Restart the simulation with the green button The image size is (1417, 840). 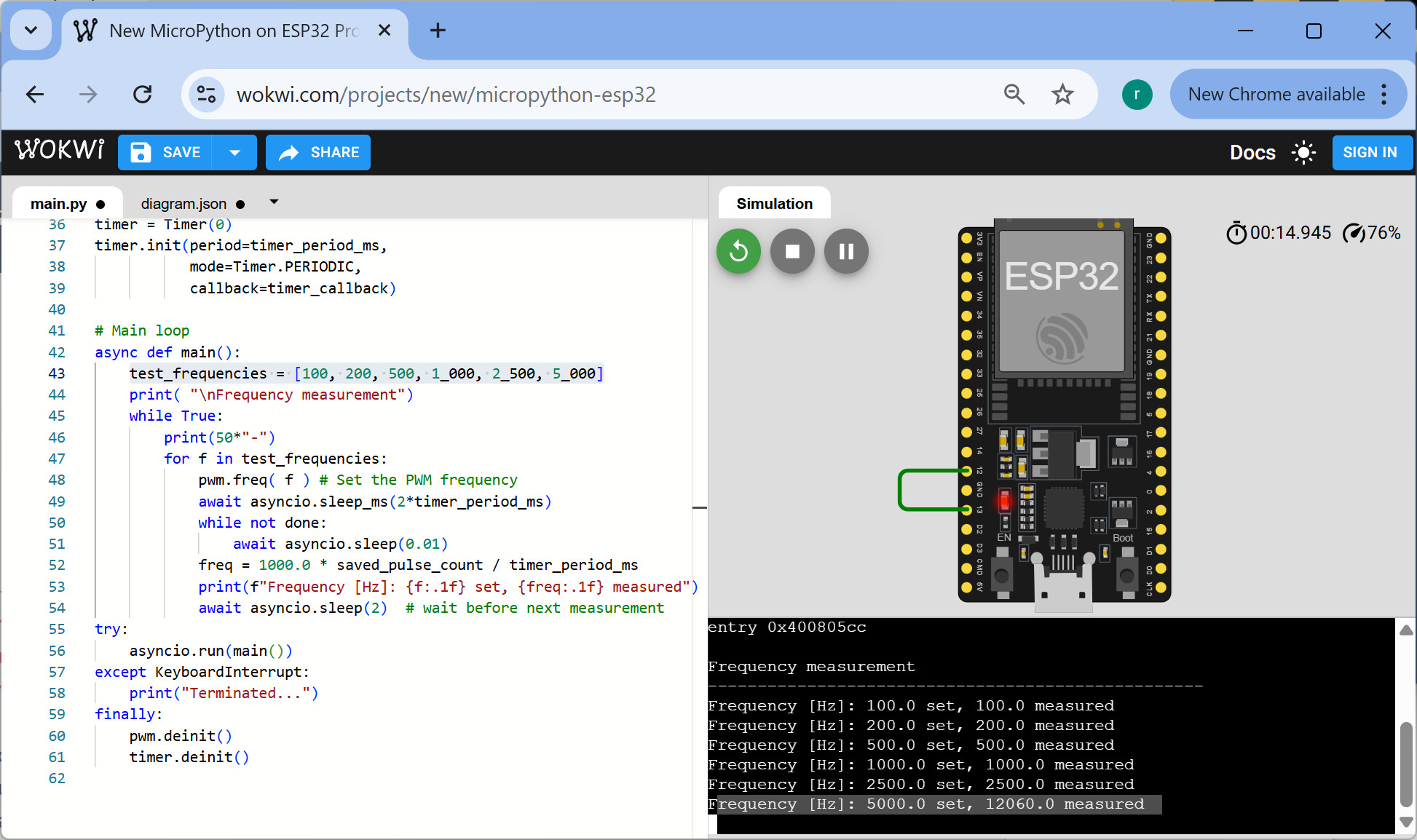coord(738,251)
